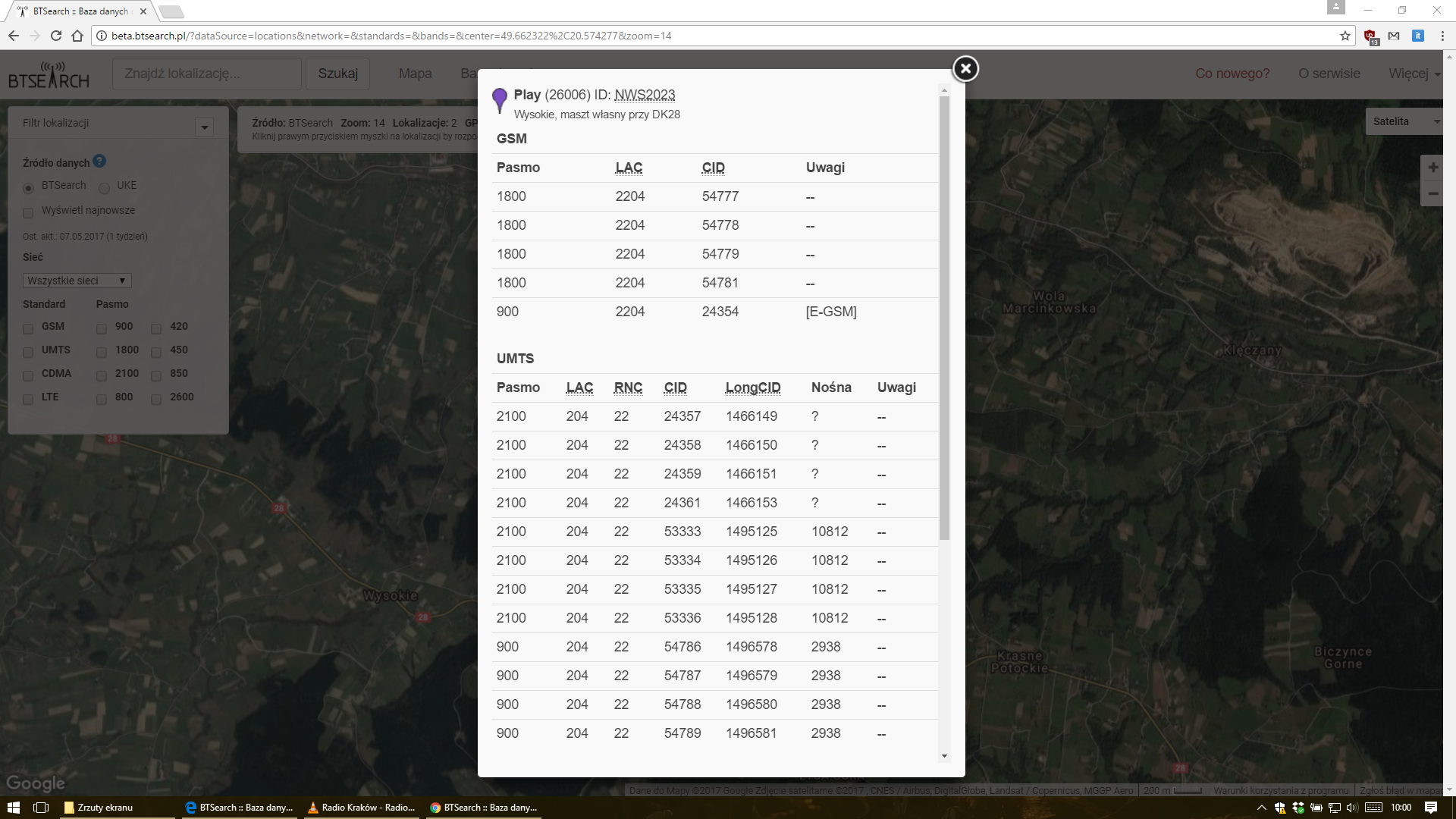Click the purple Play location pin icon

tap(500, 100)
